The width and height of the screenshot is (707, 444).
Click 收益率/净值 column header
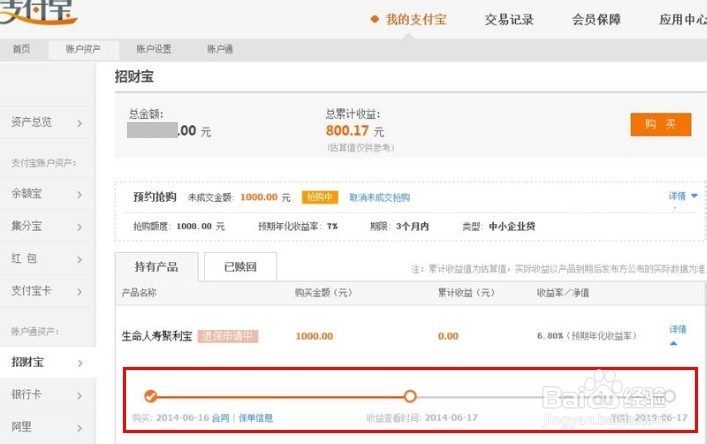coord(563,293)
